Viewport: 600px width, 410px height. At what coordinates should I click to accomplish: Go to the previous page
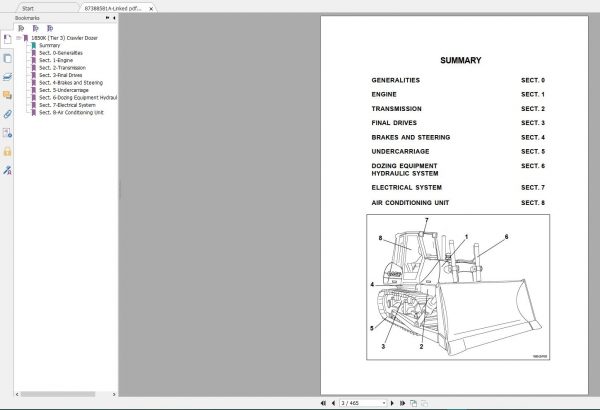click(x=333, y=403)
